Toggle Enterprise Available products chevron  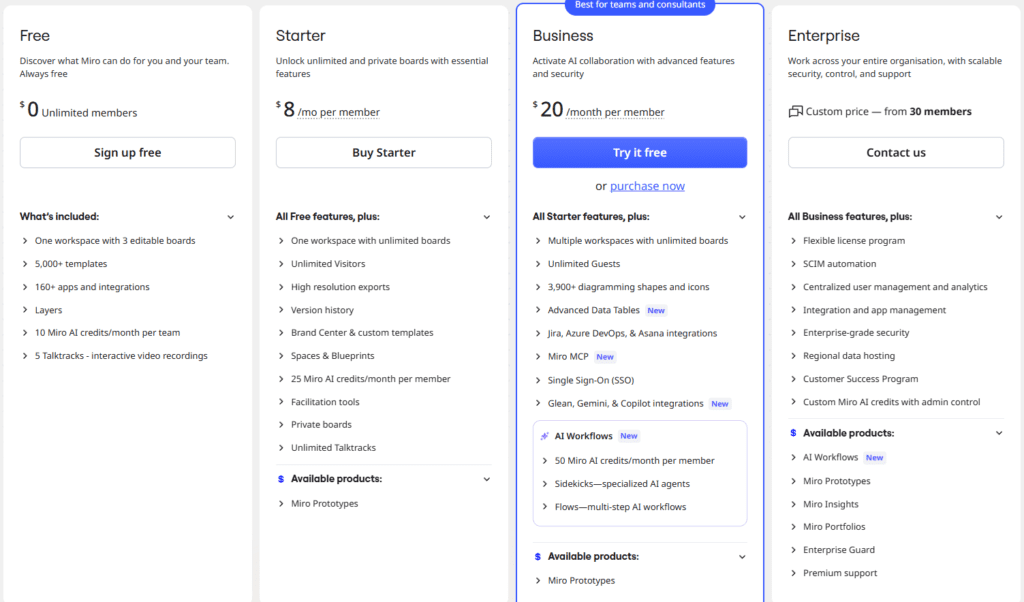click(x=998, y=433)
